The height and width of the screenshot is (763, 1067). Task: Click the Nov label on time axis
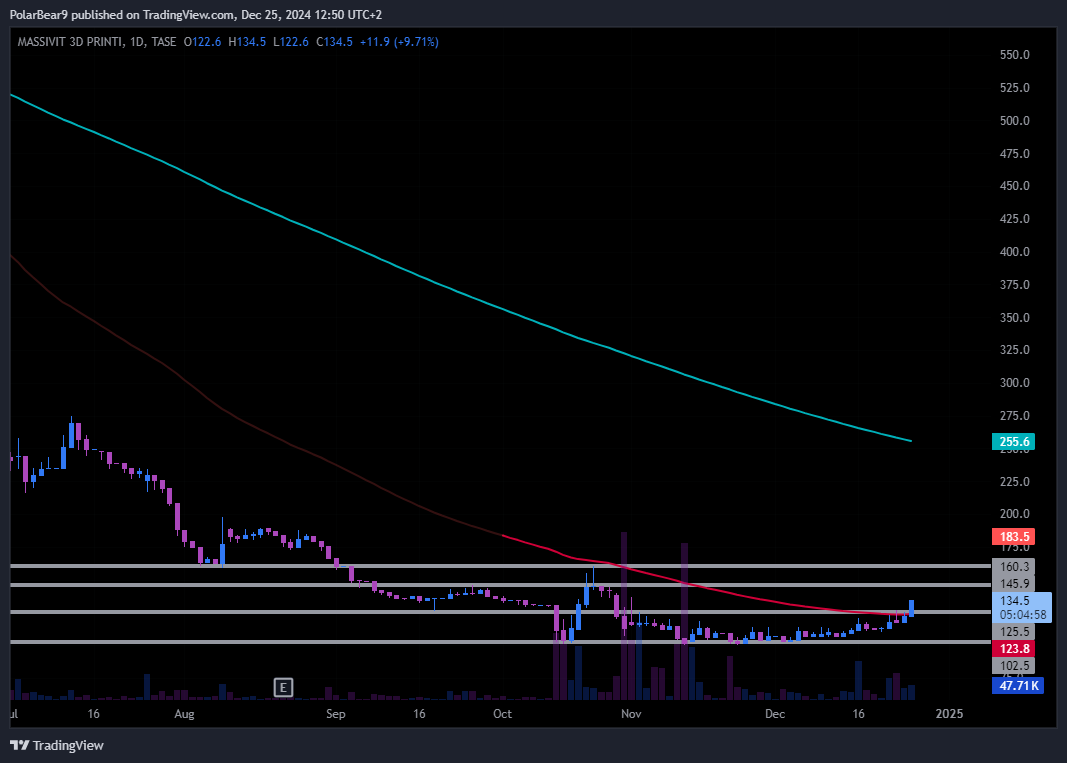(x=631, y=713)
